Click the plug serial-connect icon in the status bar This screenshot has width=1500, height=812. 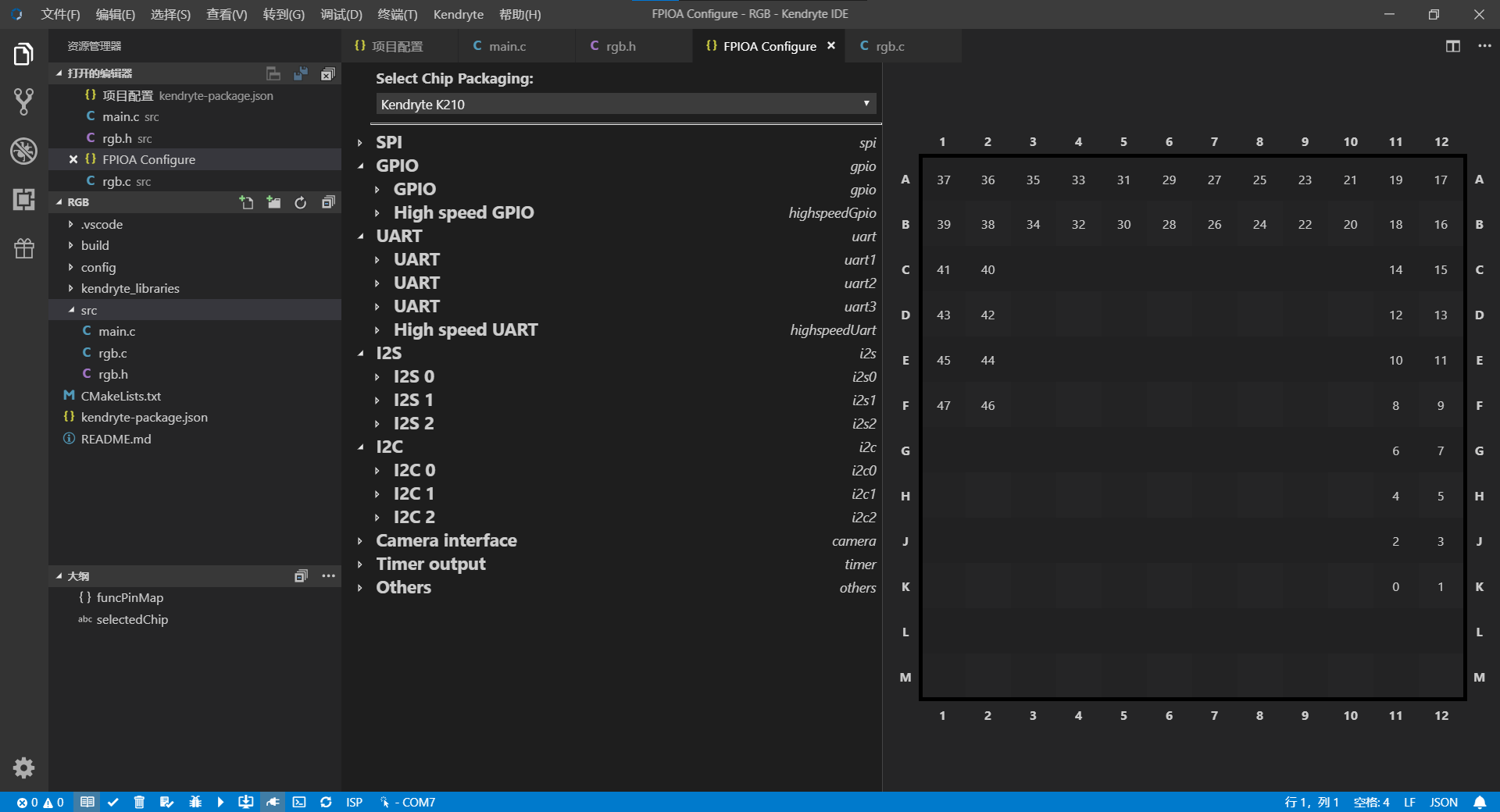pyautogui.click(x=273, y=802)
